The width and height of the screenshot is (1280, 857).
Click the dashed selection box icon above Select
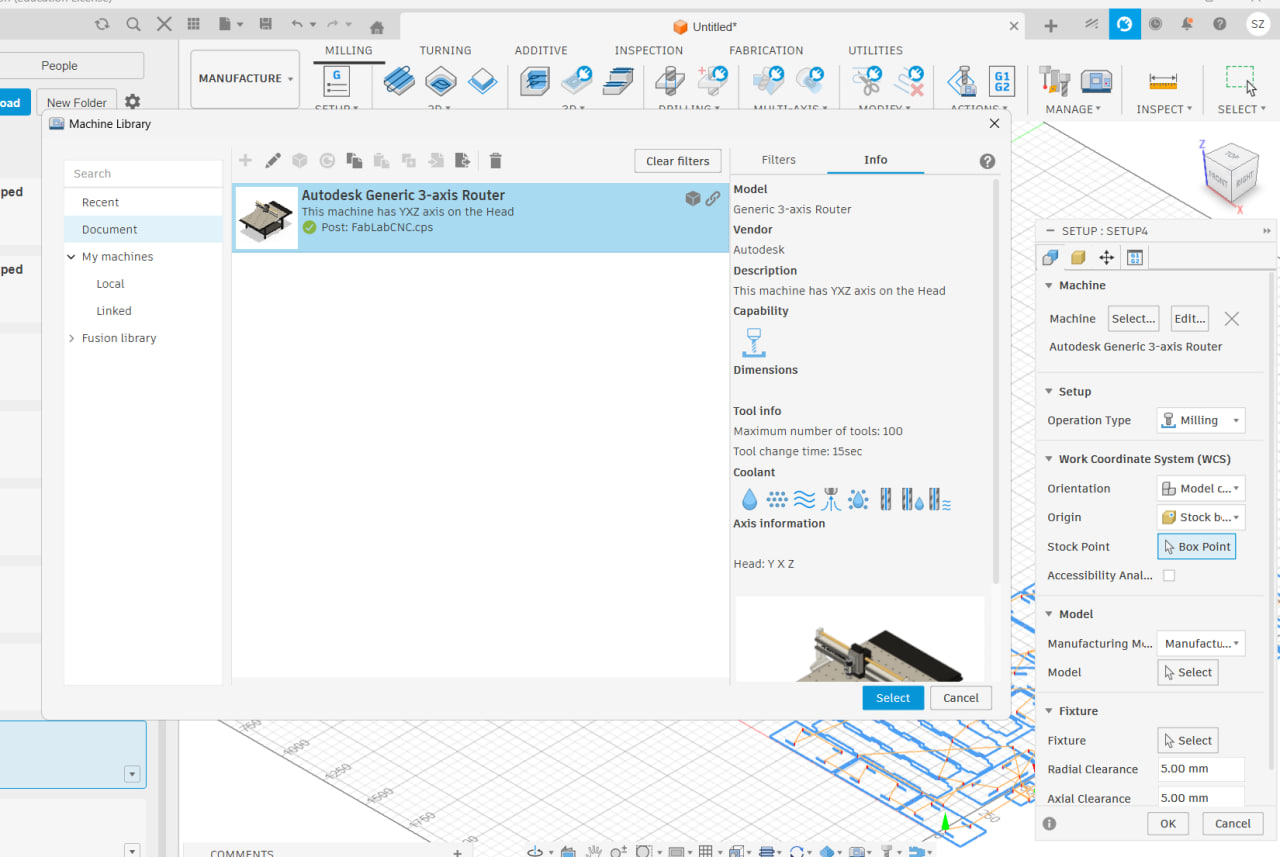(x=1240, y=80)
